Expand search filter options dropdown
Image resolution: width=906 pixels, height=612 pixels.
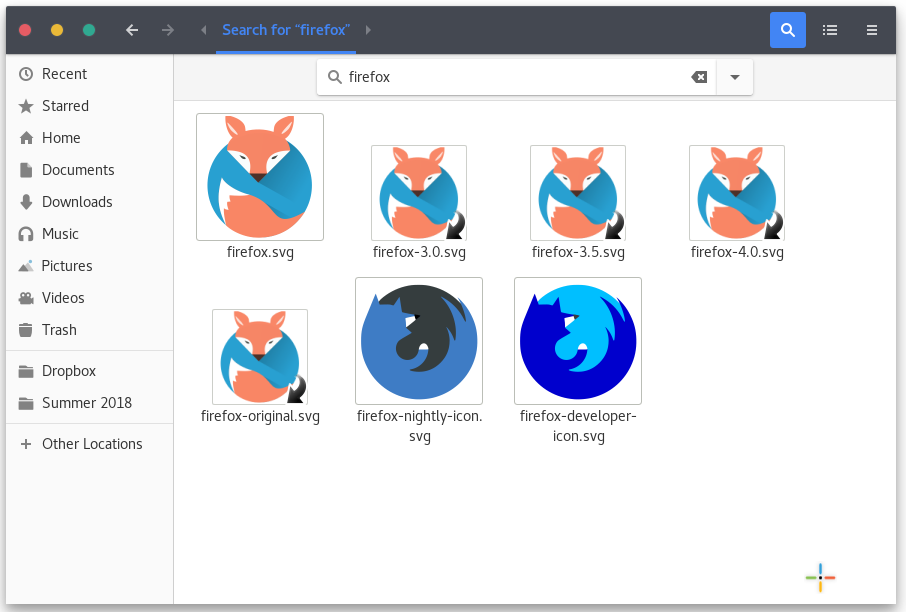[x=735, y=77]
